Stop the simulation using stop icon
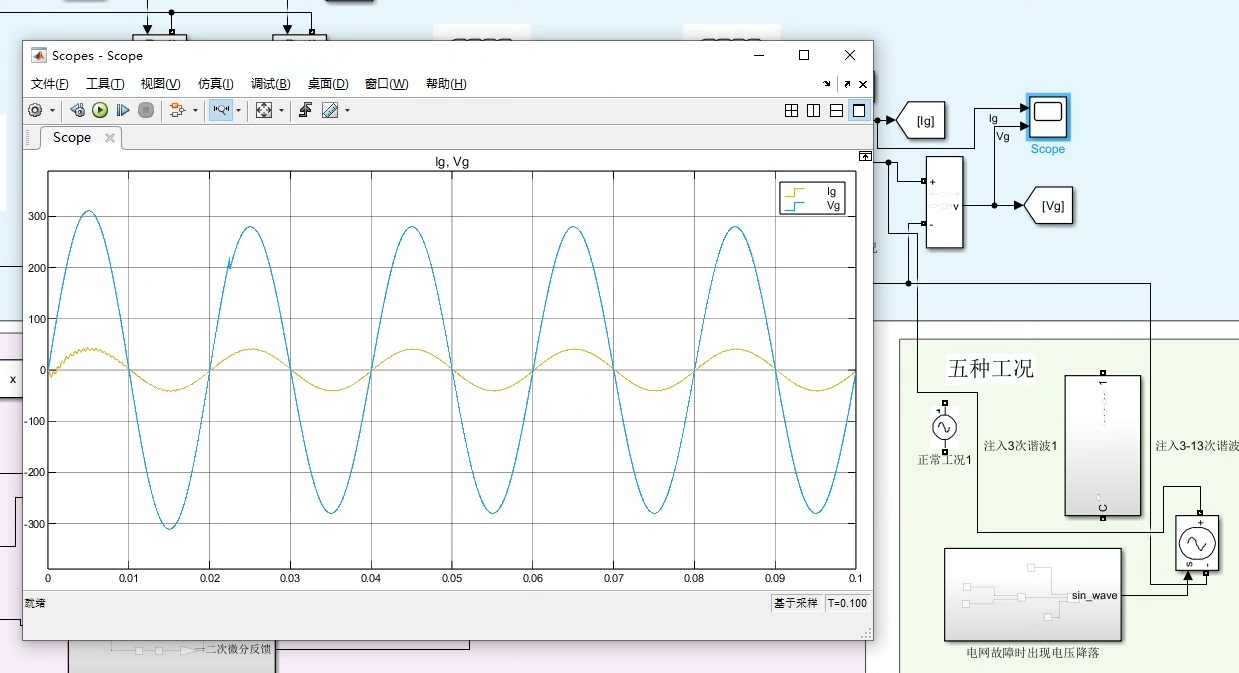Viewport: 1239px width, 673px height. click(146, 110)
